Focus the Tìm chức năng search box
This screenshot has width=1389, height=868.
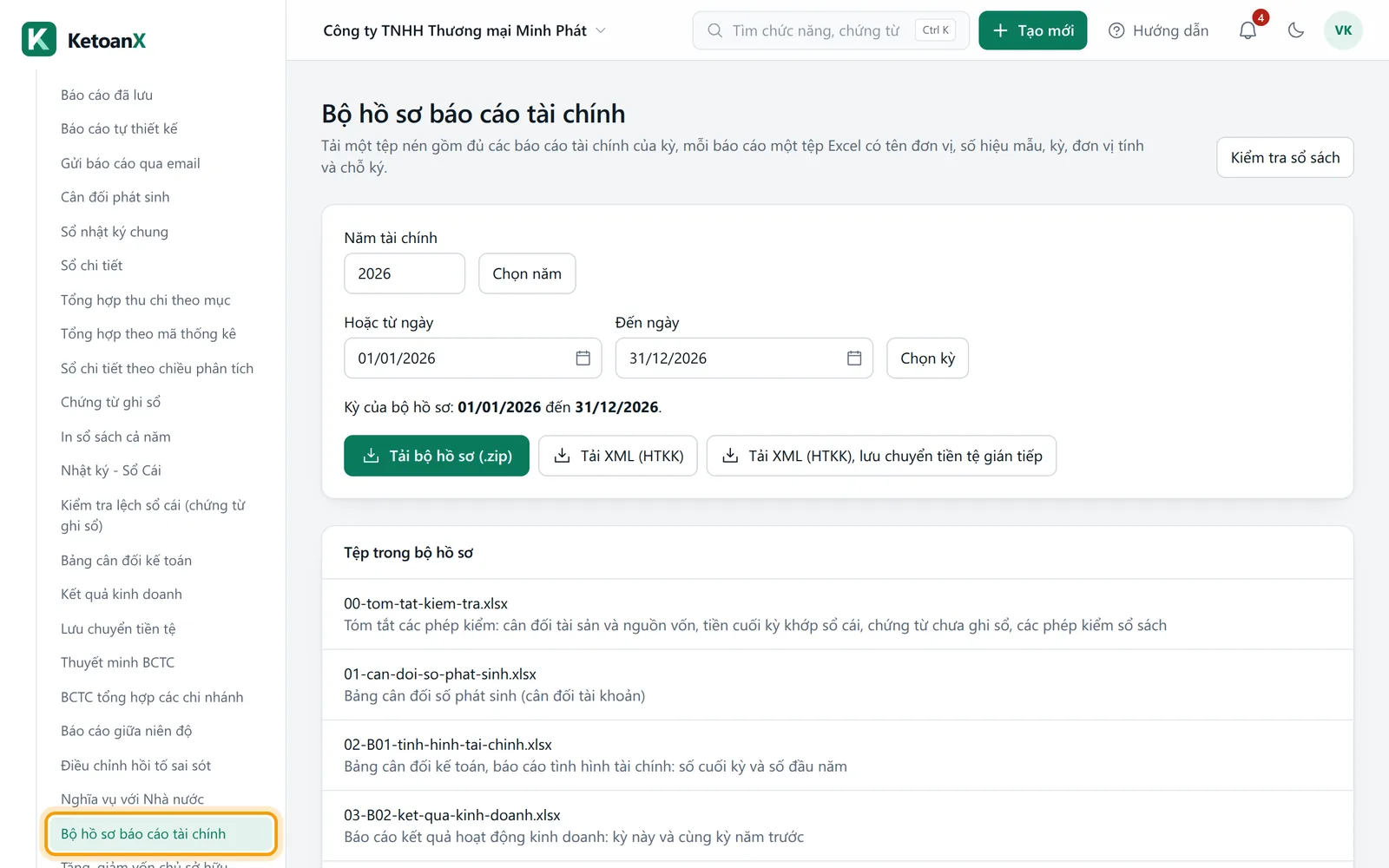tap(831, 30)
